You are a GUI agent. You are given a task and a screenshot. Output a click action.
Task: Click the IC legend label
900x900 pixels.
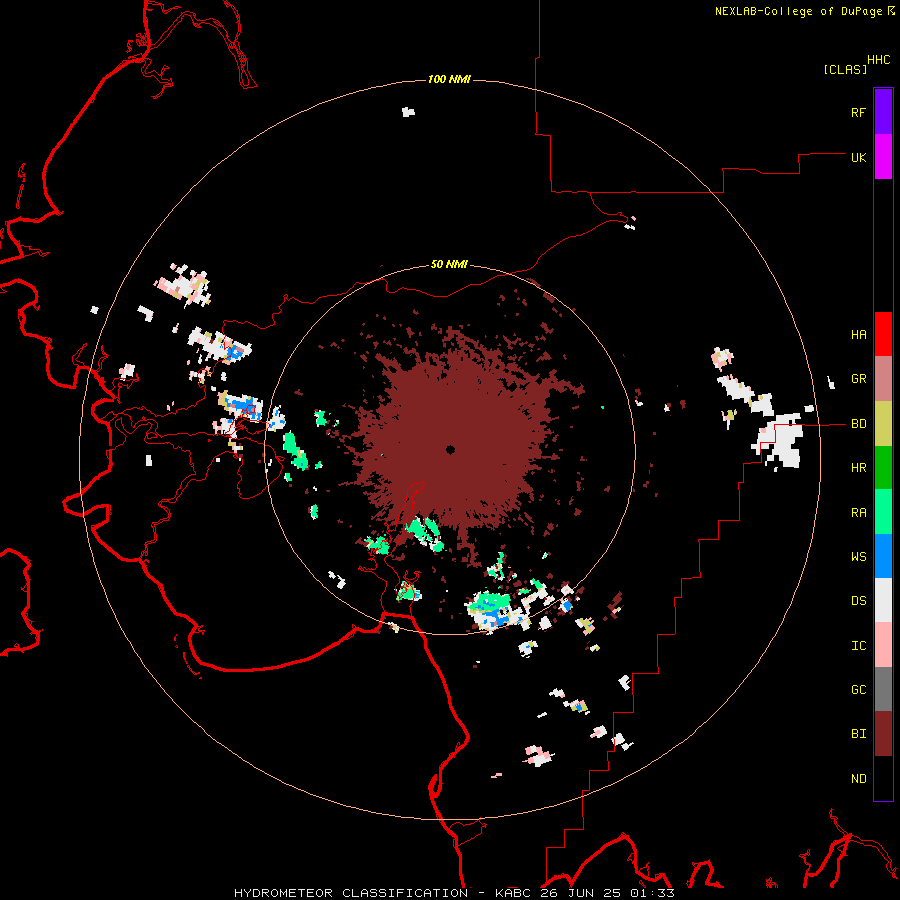[x=858, y=646]
